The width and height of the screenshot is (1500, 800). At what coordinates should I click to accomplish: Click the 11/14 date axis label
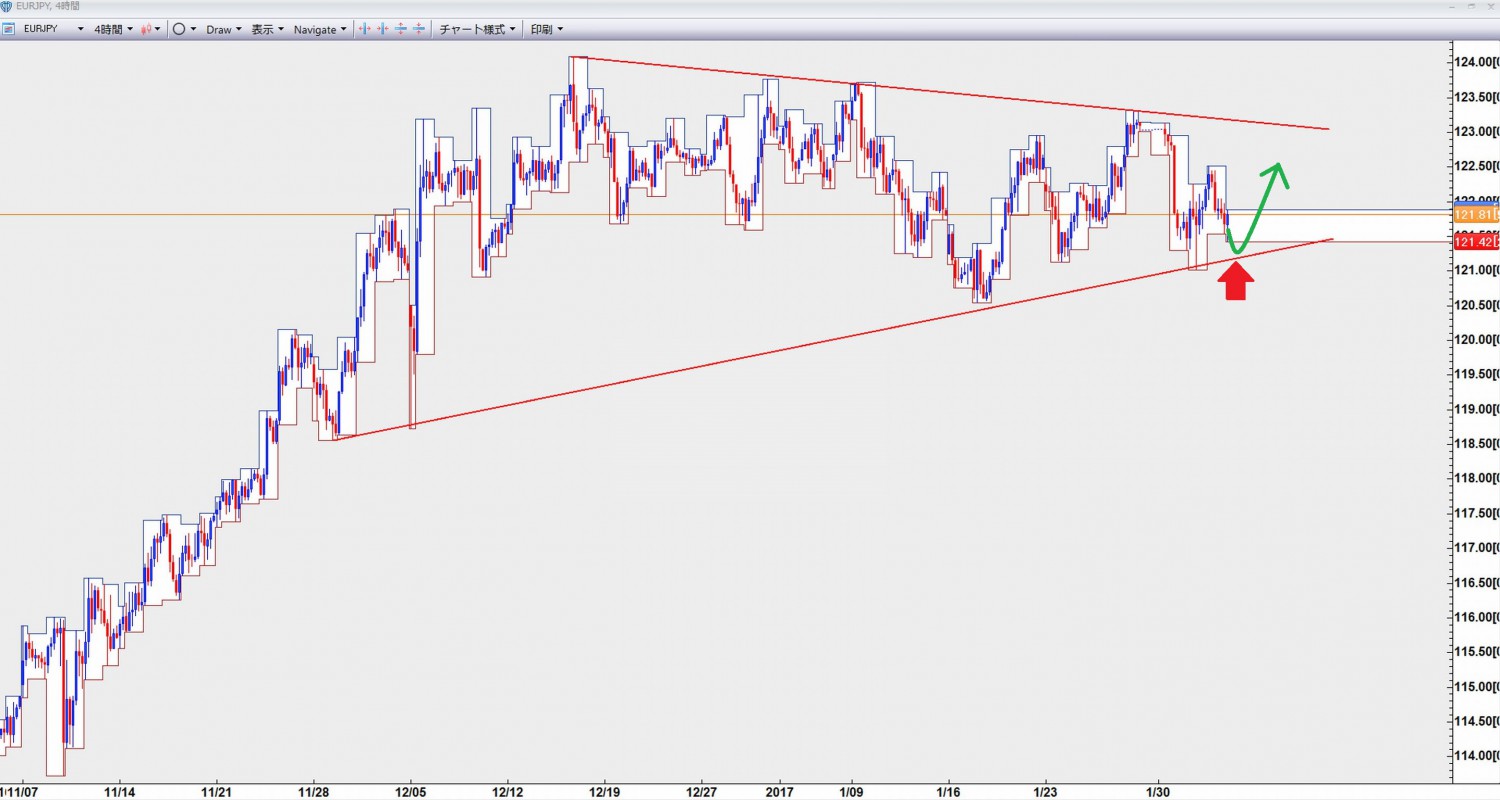119,790
